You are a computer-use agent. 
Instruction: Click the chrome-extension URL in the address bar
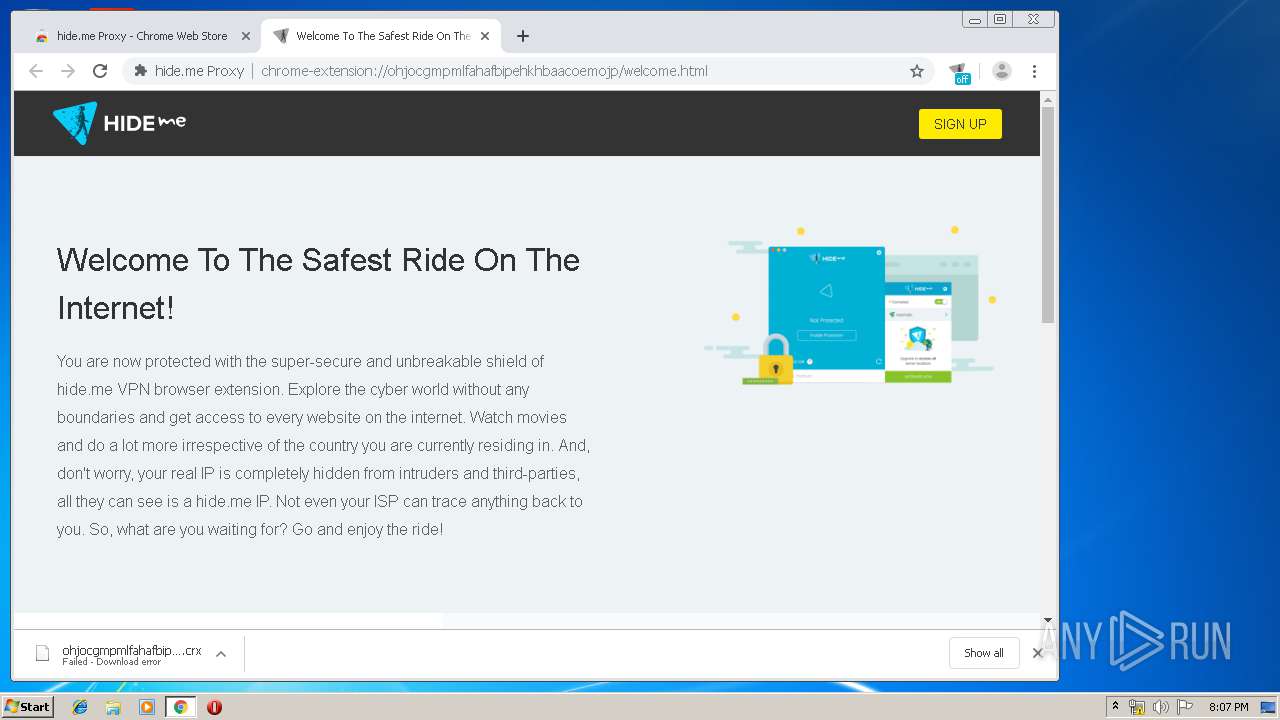pyautogui.click(x=484, y=71)
